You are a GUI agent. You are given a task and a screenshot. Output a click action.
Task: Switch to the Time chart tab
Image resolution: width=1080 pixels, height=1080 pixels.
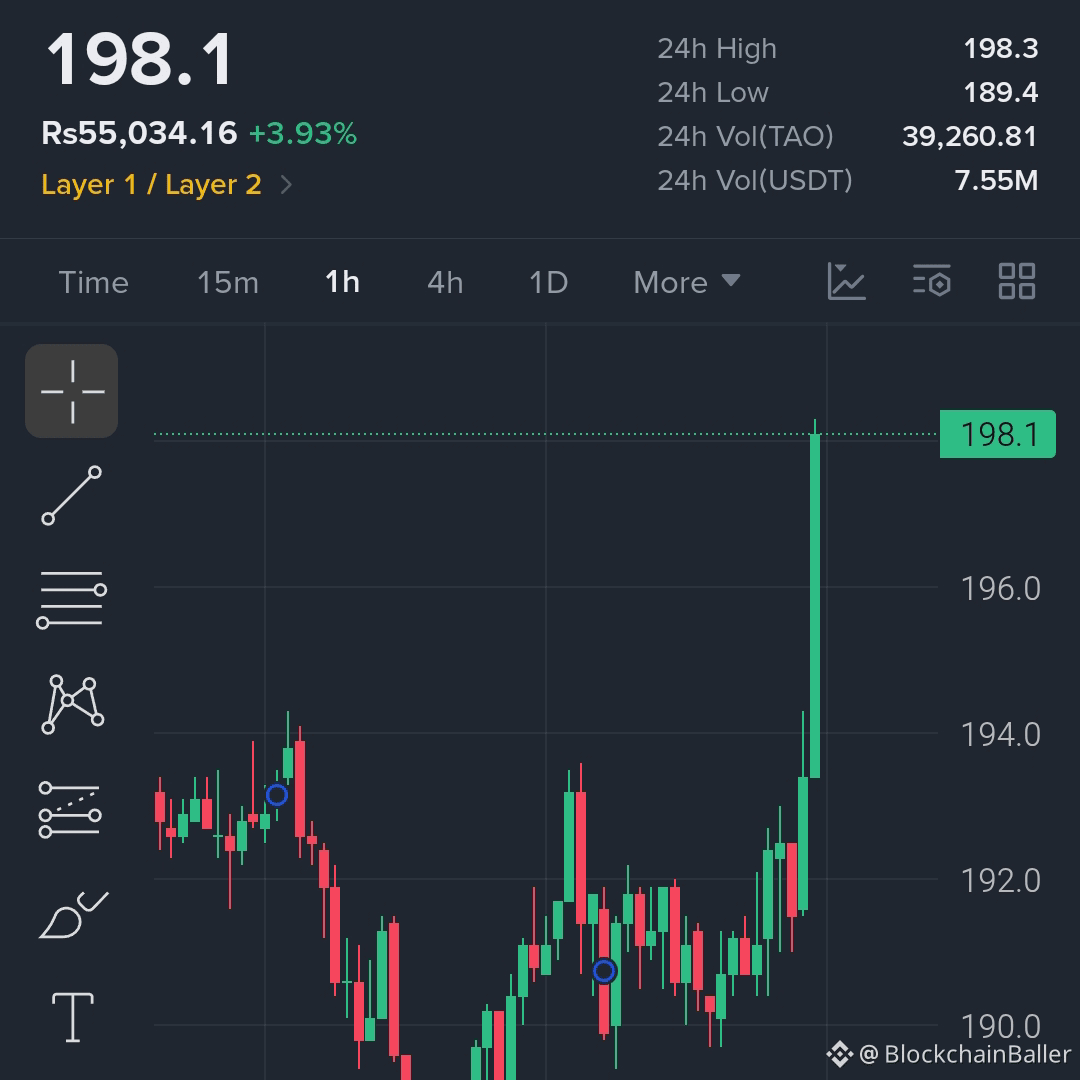tap(94, 282)
